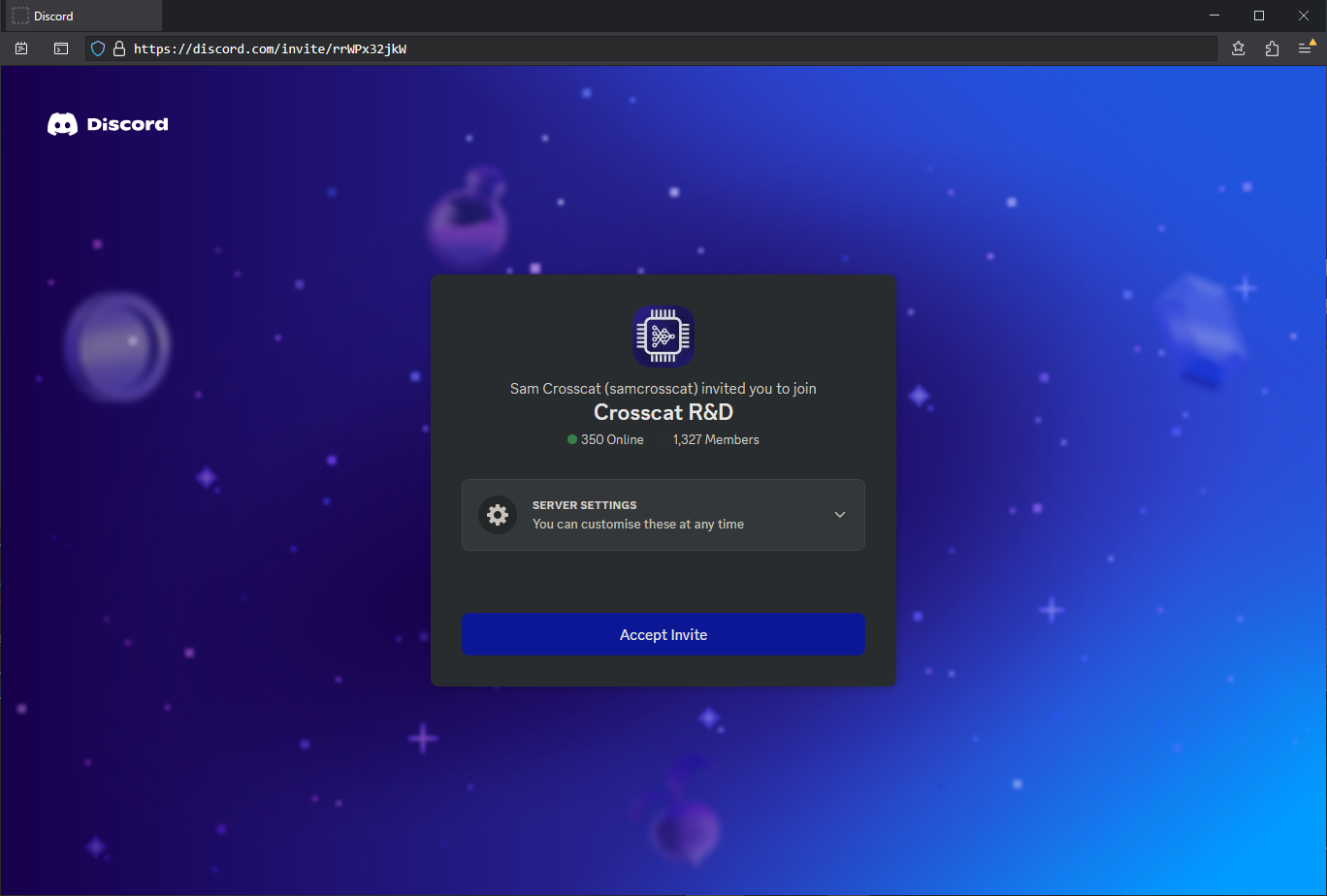Close the browser window

tap(1304, 16)
